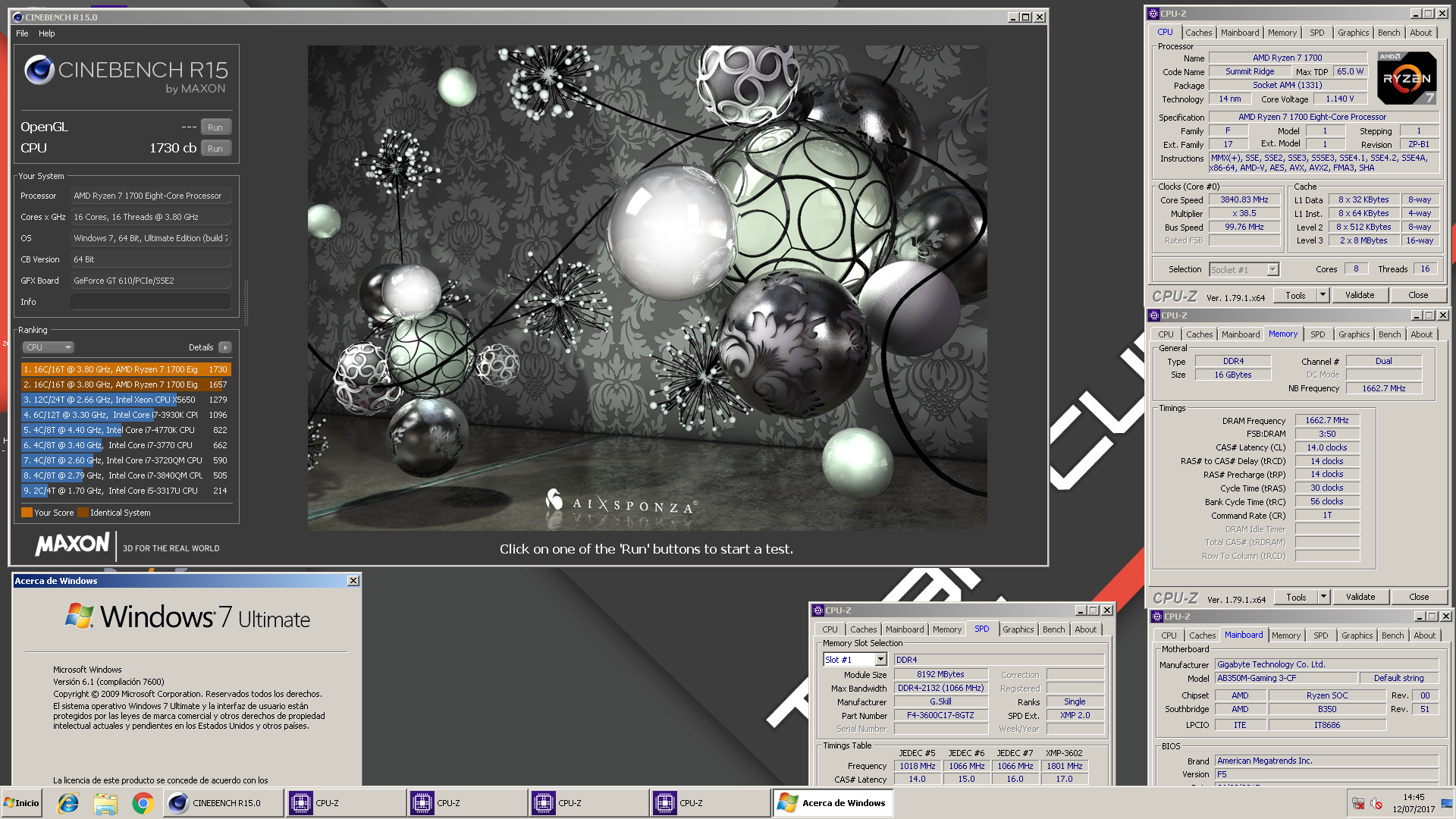The height and width of the screenshot is (819, 1456).
Task: Maximize the Cinebench window
Action: click(x=1026, y=17)
